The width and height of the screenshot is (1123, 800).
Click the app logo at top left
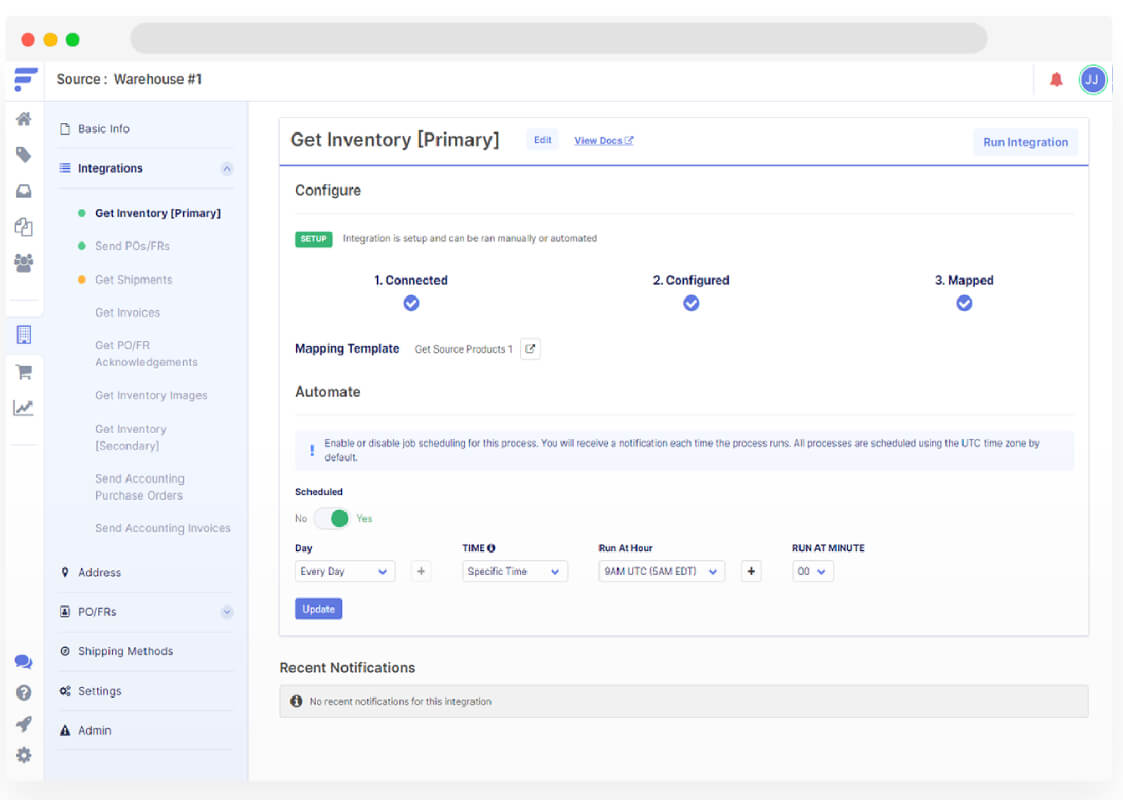[x=25, y=79]
